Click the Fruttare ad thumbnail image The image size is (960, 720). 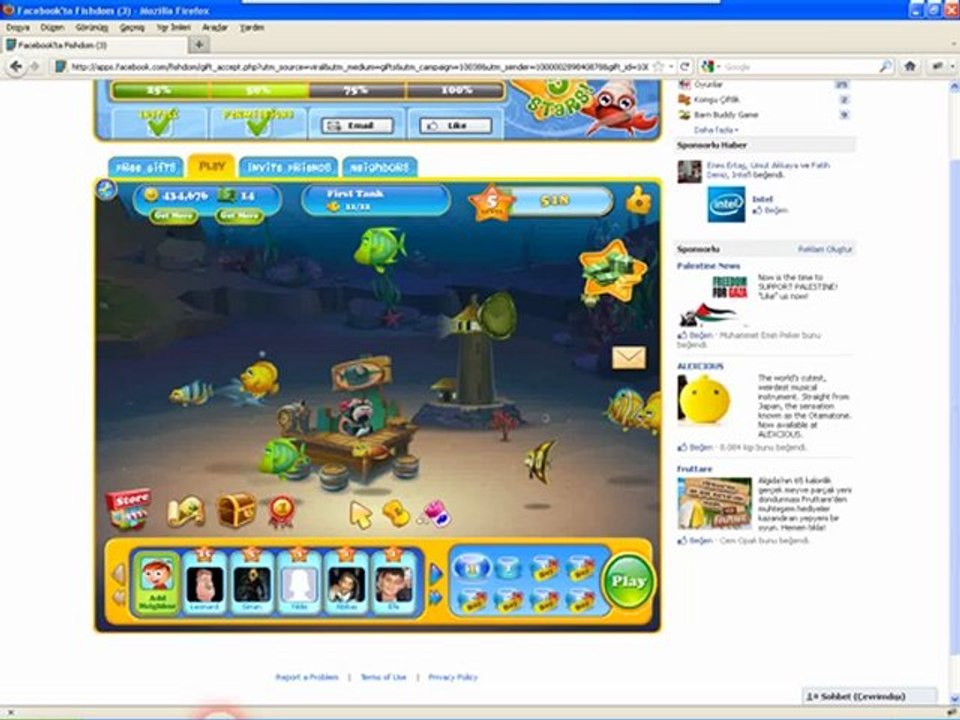click(714, 503)
